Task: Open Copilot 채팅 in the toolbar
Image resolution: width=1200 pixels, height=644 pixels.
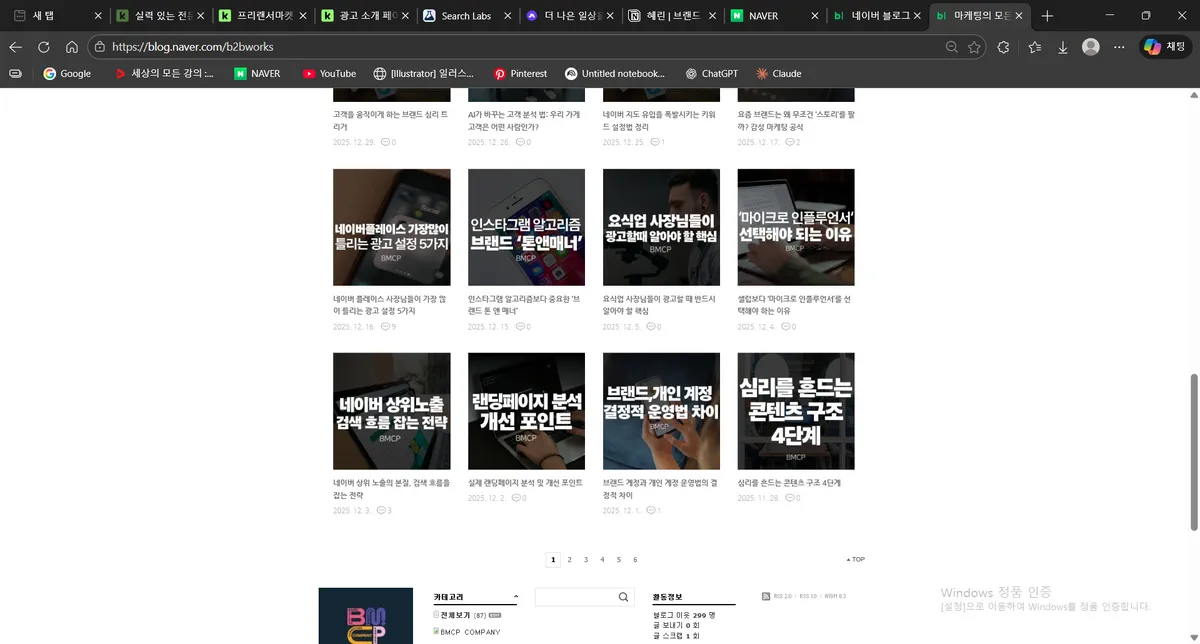Action: (1166, 46)
